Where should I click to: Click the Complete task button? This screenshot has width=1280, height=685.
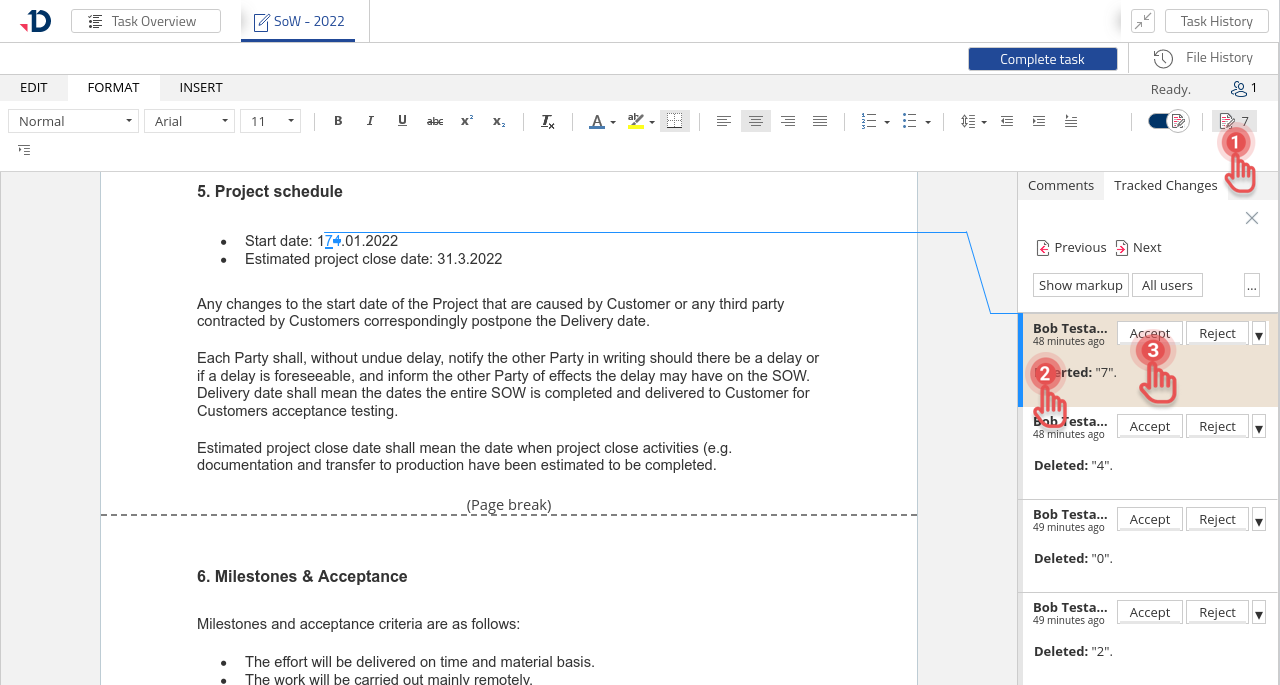(x=1042, y=59)
